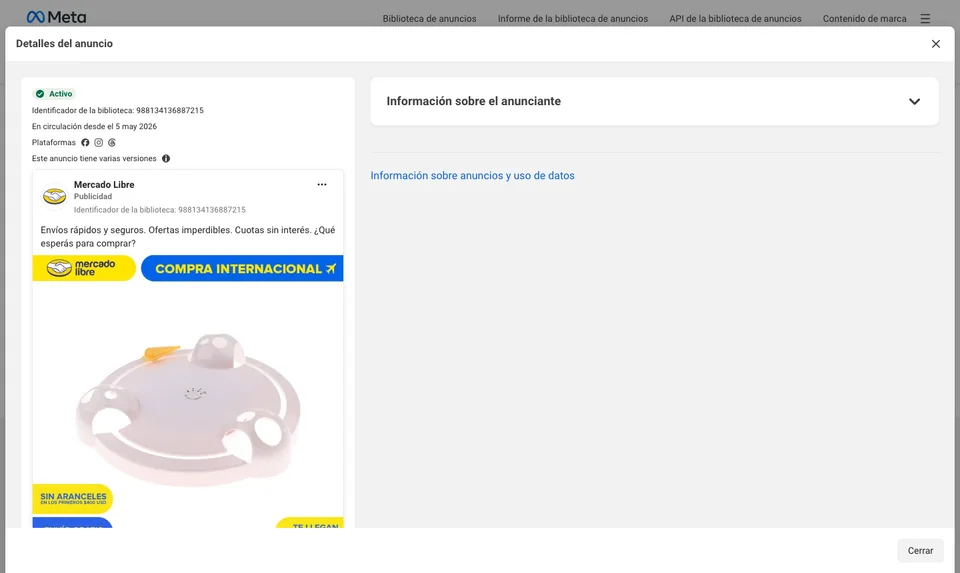Click the 'Publicidad' label
Screen dimensions: 960x573
pos(93,197)
